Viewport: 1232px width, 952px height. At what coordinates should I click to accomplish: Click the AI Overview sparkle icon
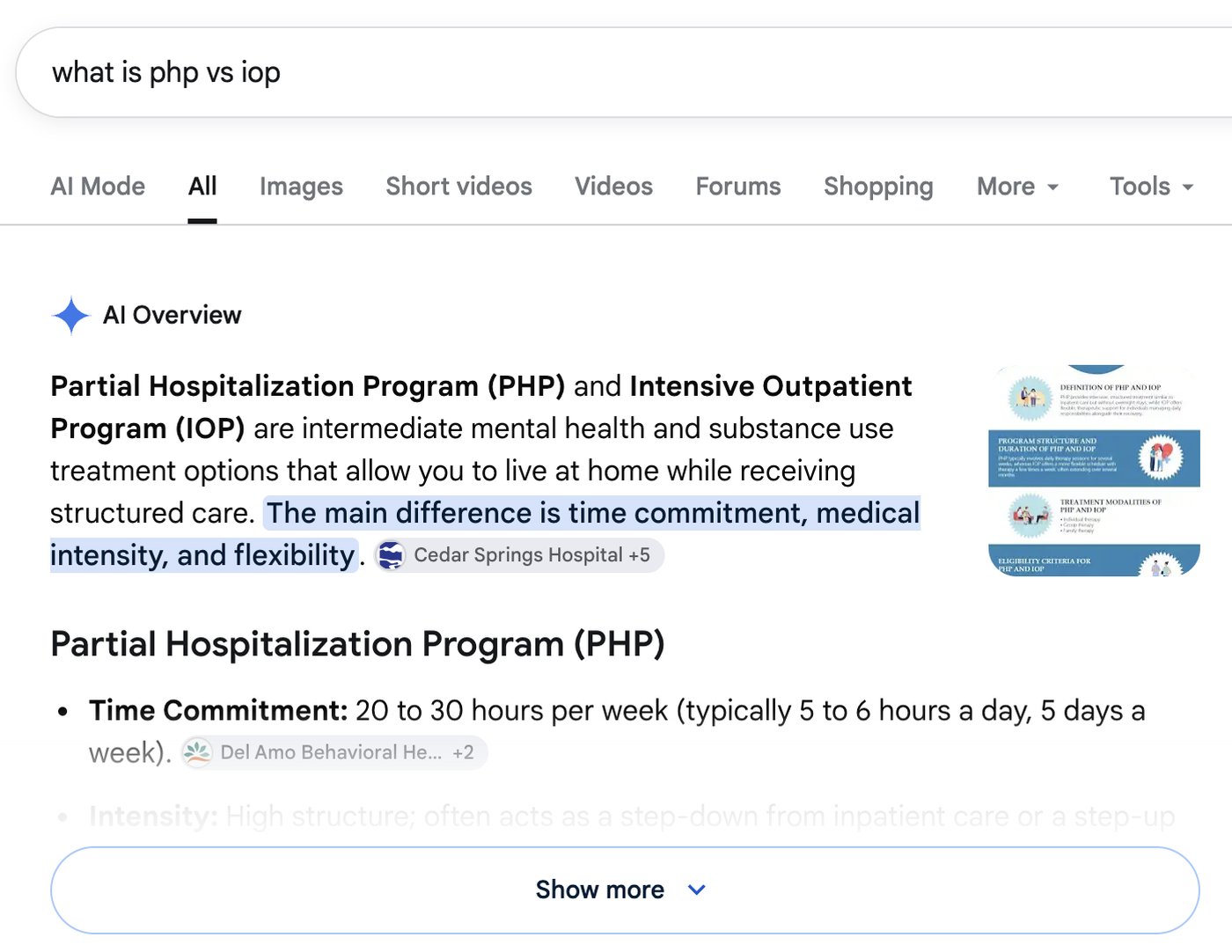coord(71,316)
